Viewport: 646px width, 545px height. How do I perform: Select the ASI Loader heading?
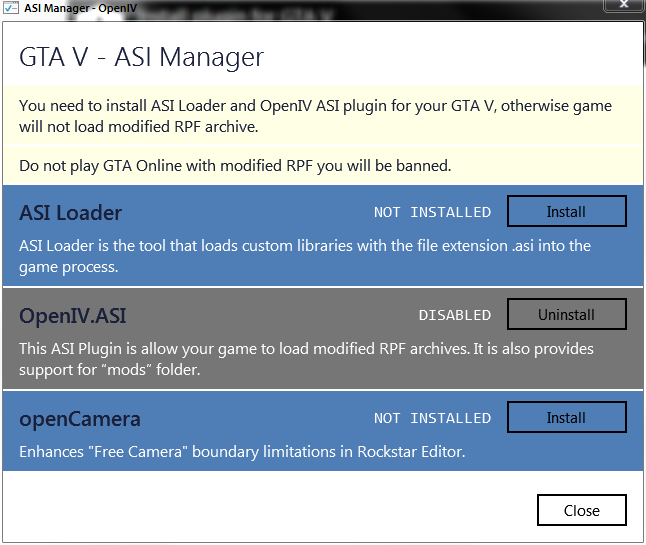tap(70, 213)
